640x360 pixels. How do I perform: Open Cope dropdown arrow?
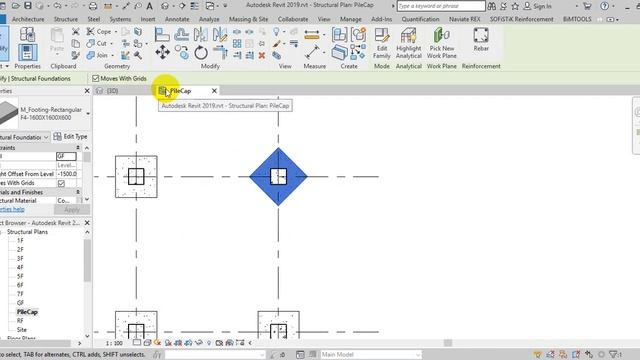[x=116, y=31]
